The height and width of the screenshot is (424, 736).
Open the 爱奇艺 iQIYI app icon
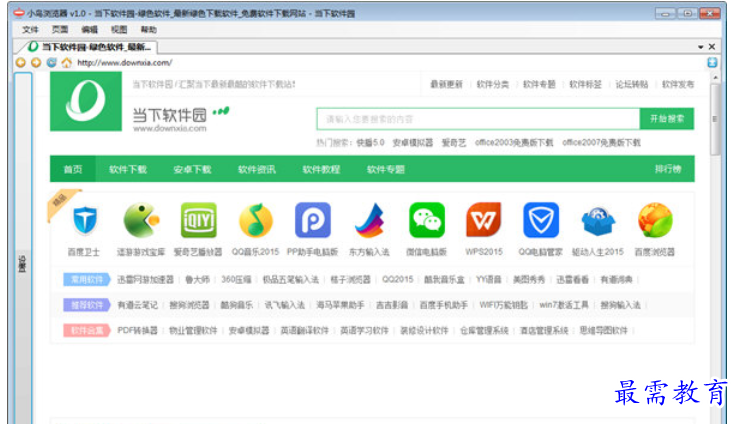tap(198, 220)
